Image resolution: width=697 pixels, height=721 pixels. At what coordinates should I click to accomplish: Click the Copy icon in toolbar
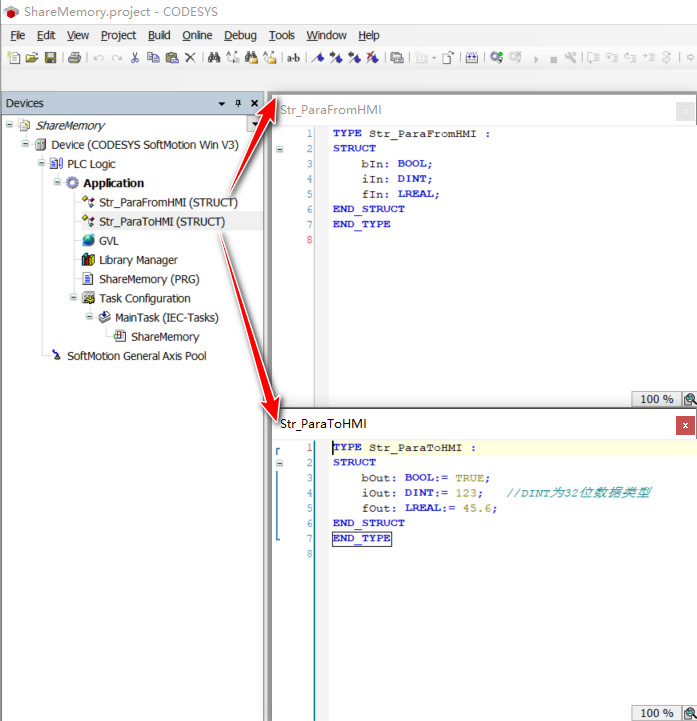[153, 57]
